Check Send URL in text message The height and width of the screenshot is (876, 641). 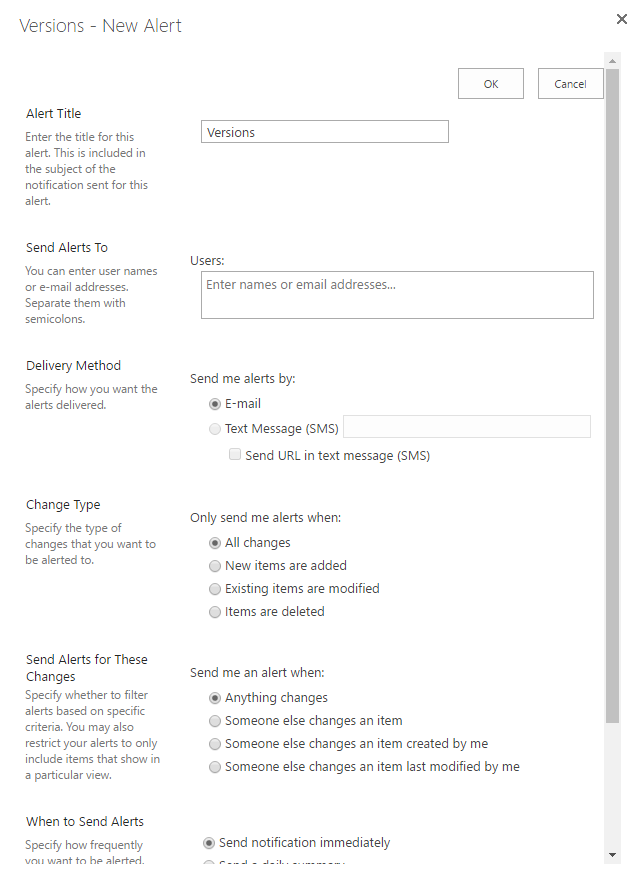point(235,454)
